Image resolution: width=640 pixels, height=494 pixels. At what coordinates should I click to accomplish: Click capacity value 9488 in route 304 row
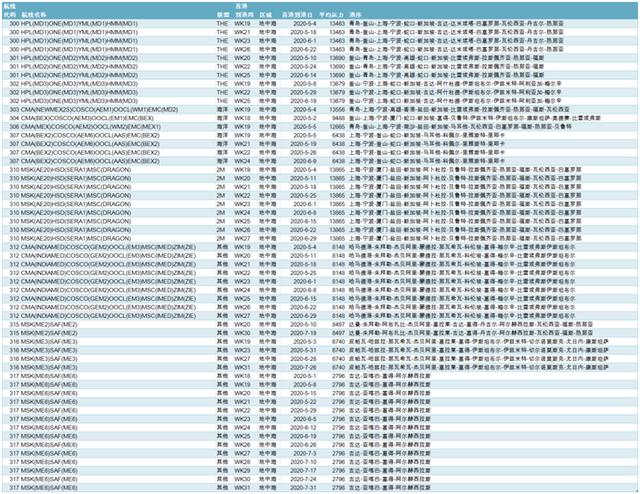coord(338,118)
